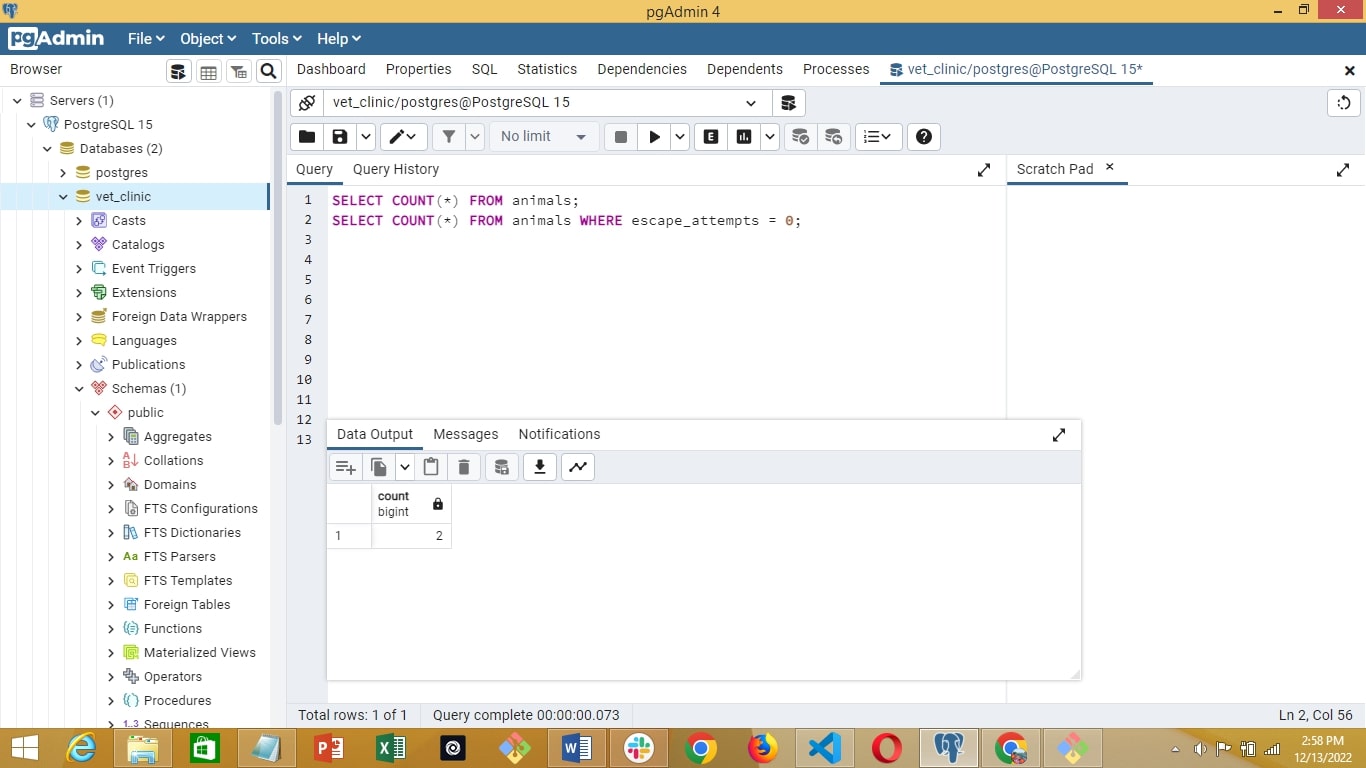Expand the Casts tree node
Screen dimensions: 1366x768
click(x=79, y=221)
